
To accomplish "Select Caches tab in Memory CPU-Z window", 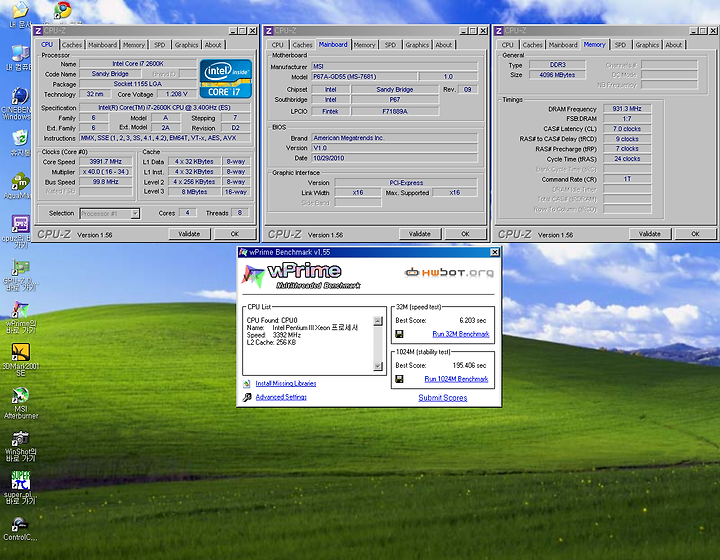I will click(532, 45).
